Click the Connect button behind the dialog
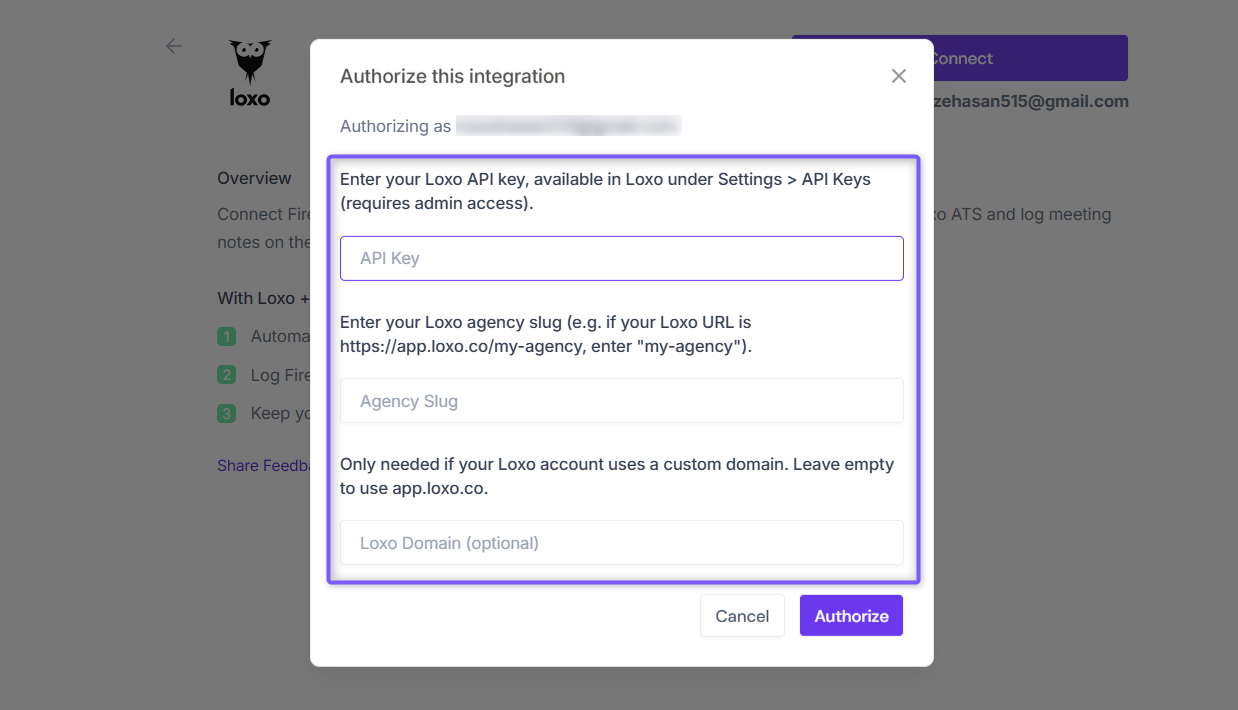This screenshot has width=1238, height=710. click(1030, 58)
